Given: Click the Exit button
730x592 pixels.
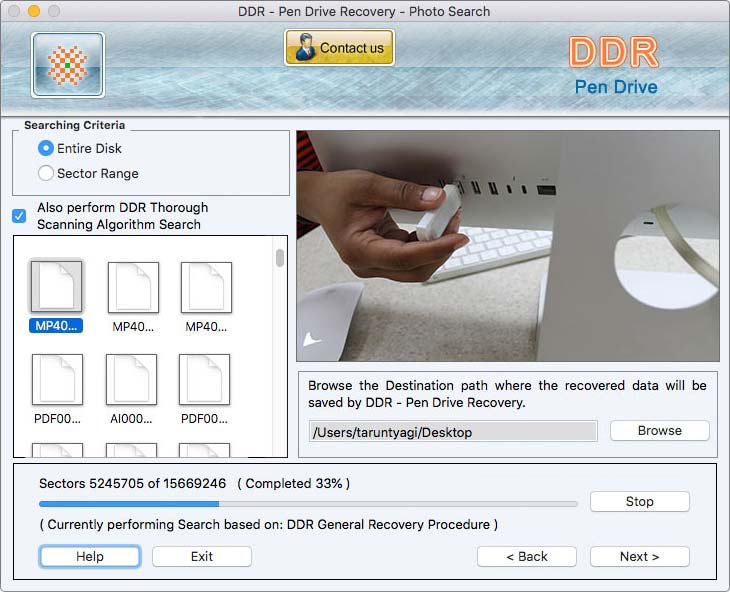Looking at the screenshot, I should 202,556.
